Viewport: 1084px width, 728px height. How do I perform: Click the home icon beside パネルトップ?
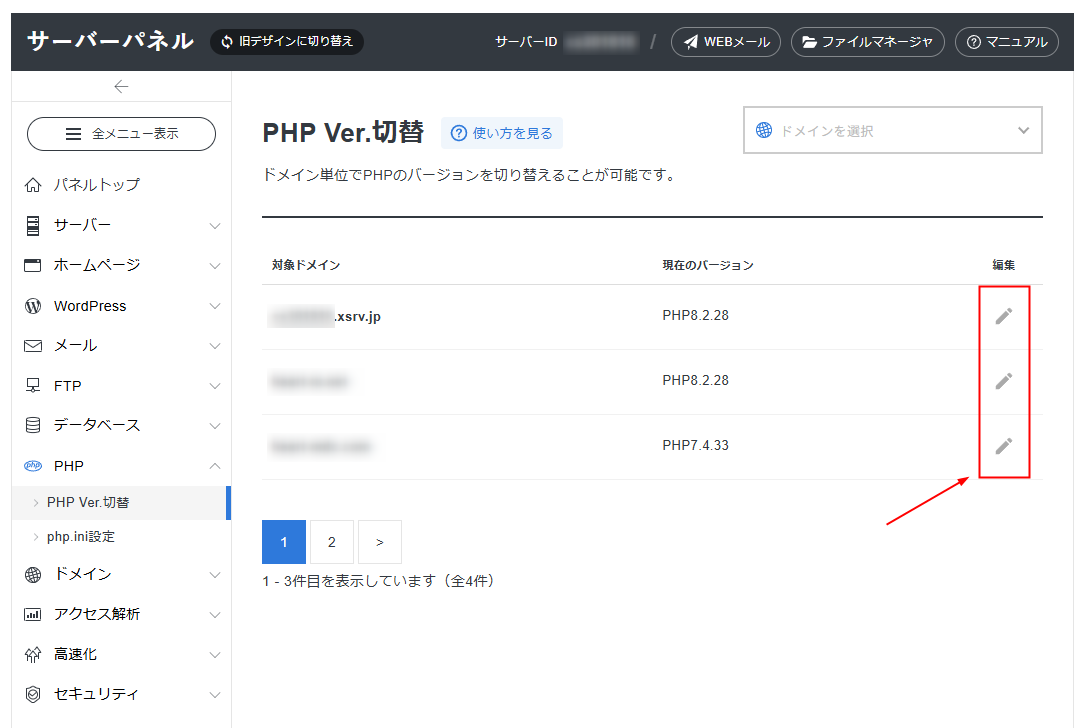32,185
